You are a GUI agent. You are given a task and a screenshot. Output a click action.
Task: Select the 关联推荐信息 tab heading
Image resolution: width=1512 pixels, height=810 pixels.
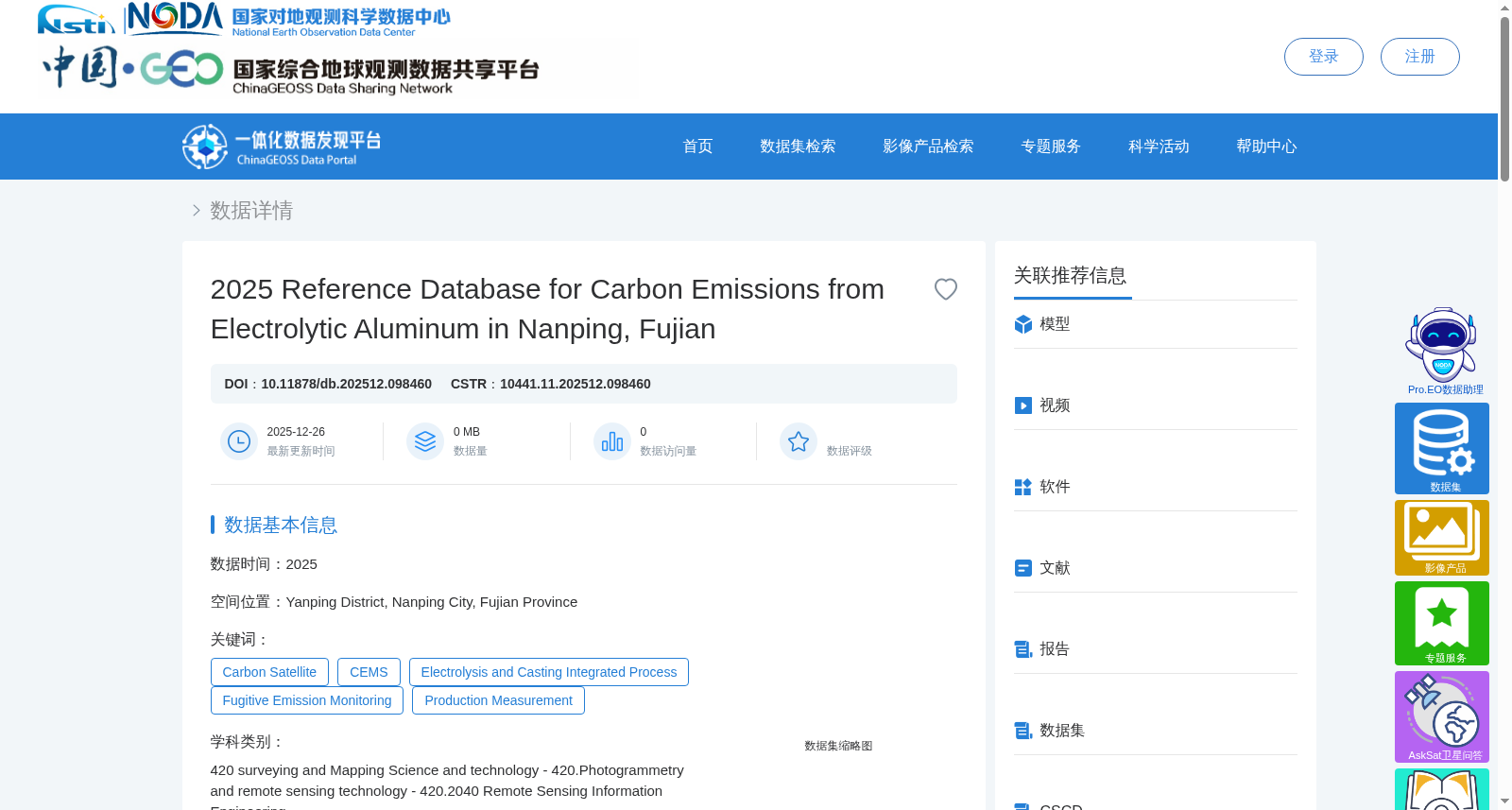point(1071,276)
